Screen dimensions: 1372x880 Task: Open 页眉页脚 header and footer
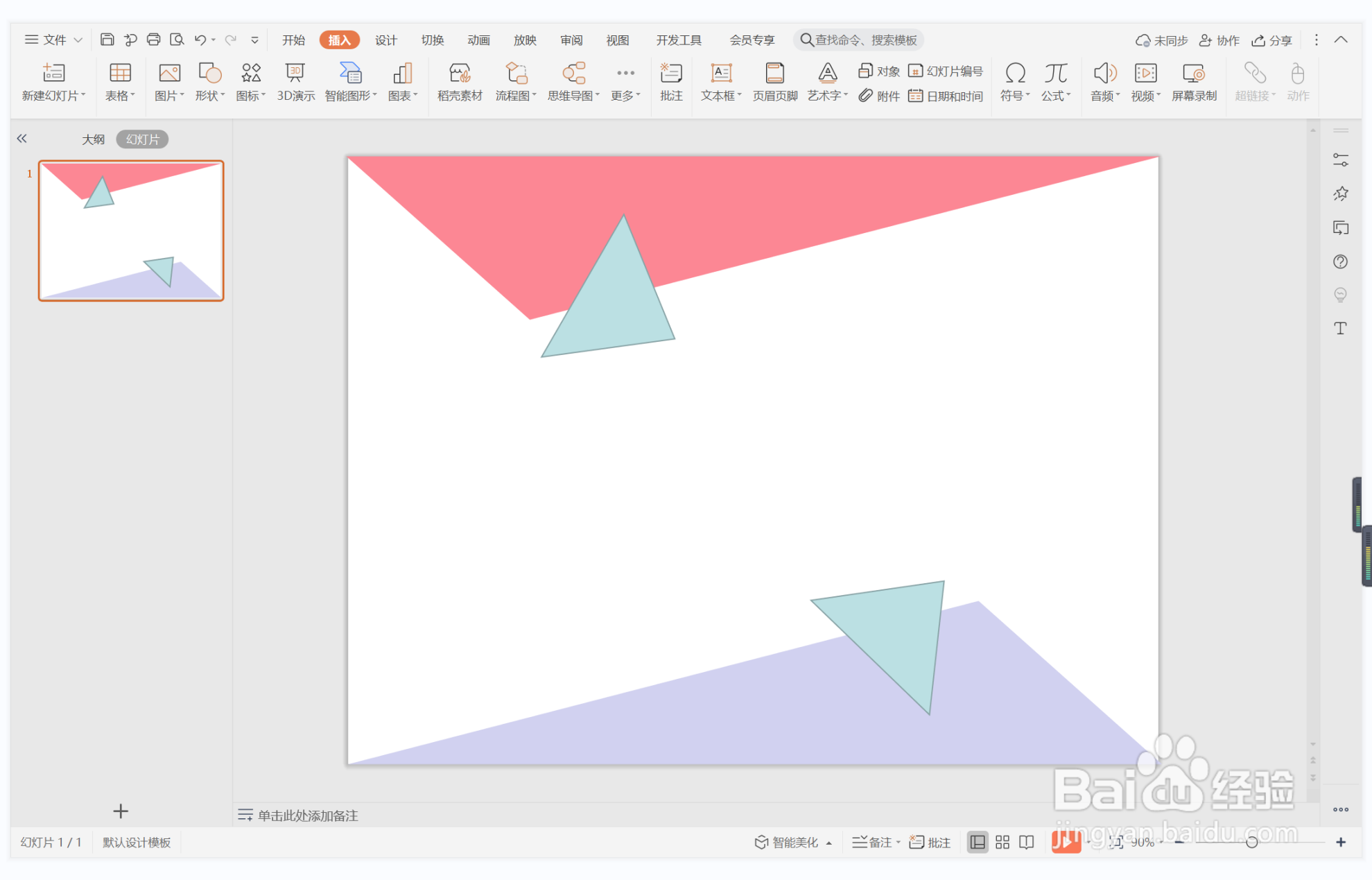(775, 82)
